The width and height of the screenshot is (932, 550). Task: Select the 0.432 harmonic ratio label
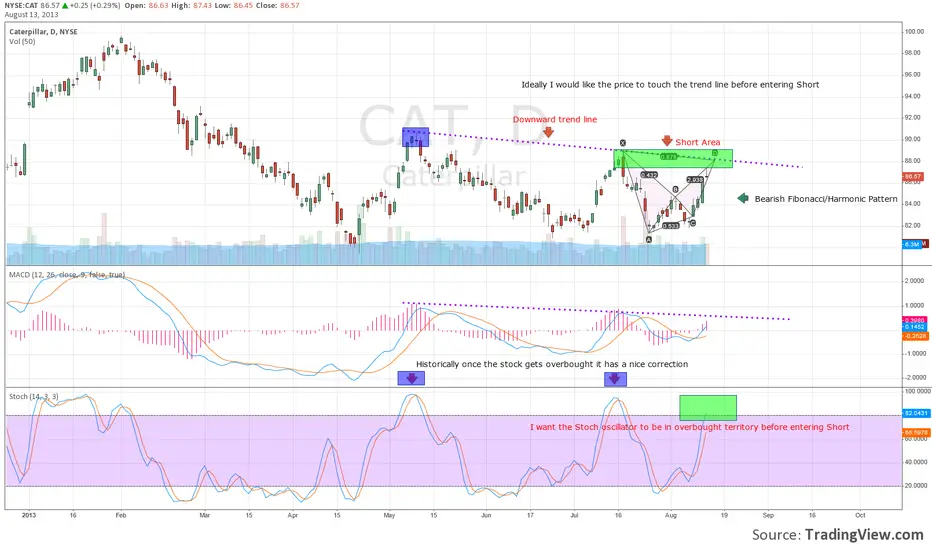(x=648, y=175)
